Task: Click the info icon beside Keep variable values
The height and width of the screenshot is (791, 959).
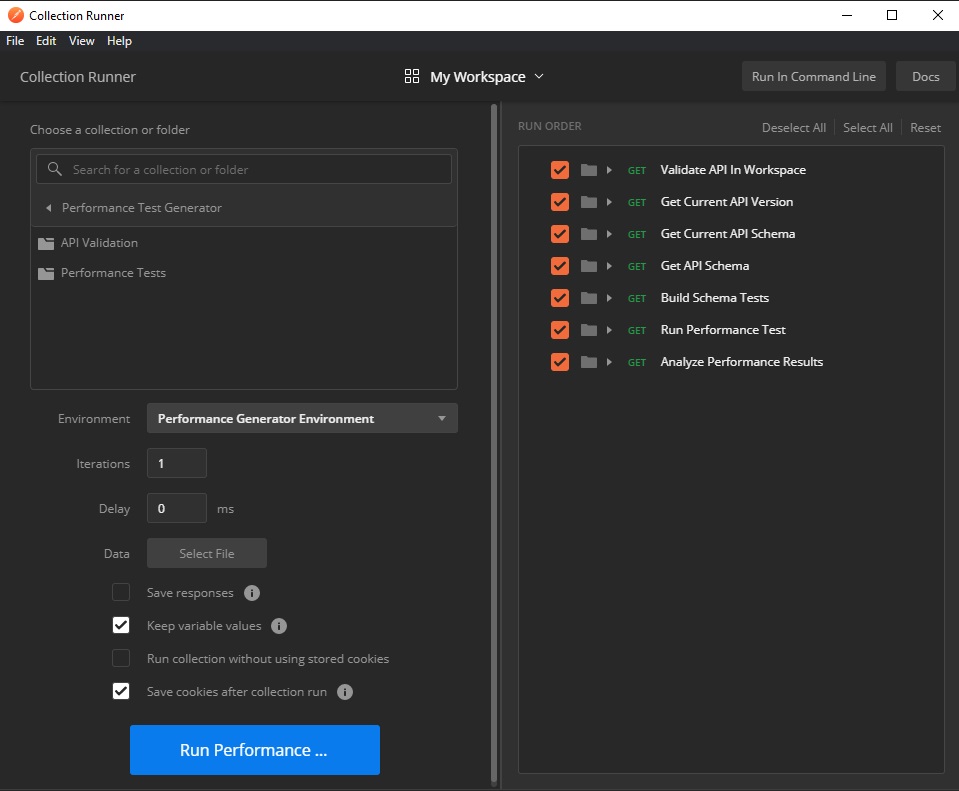Action: point(279,626)
